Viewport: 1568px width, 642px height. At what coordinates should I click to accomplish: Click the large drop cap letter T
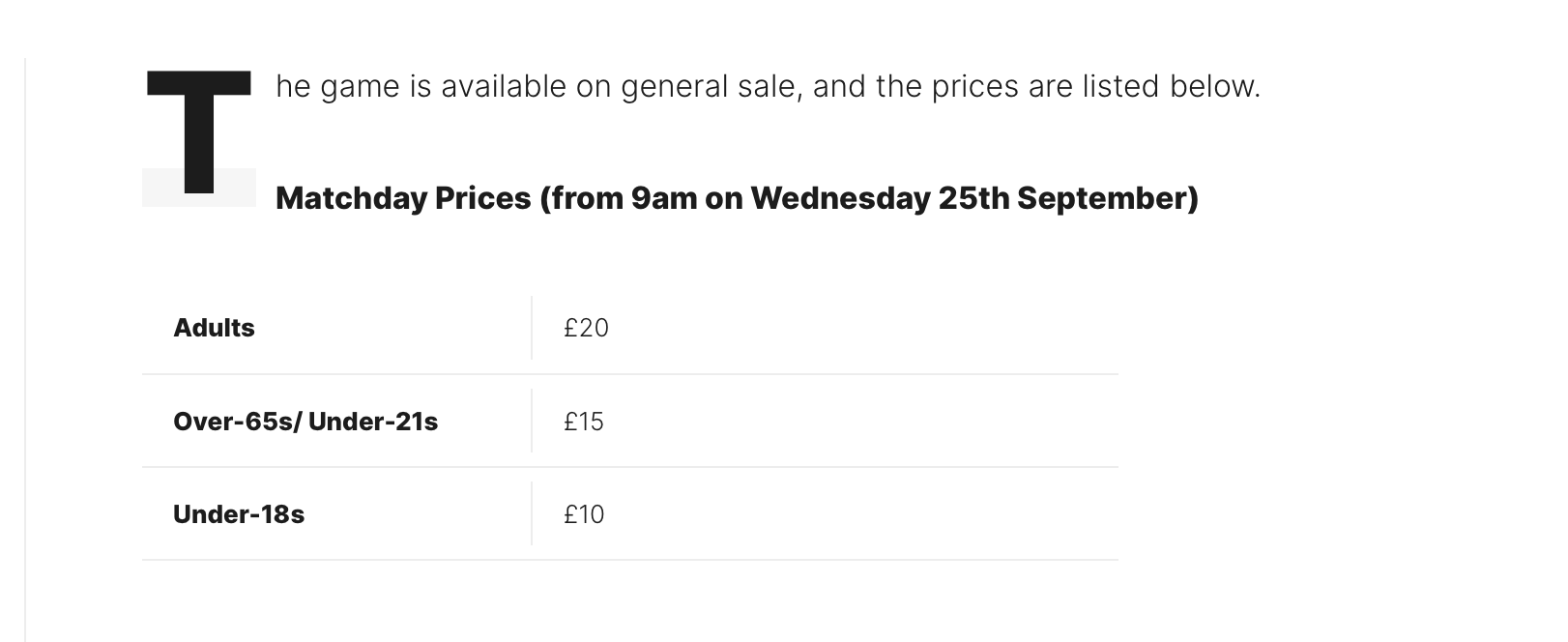click(198, 132)
